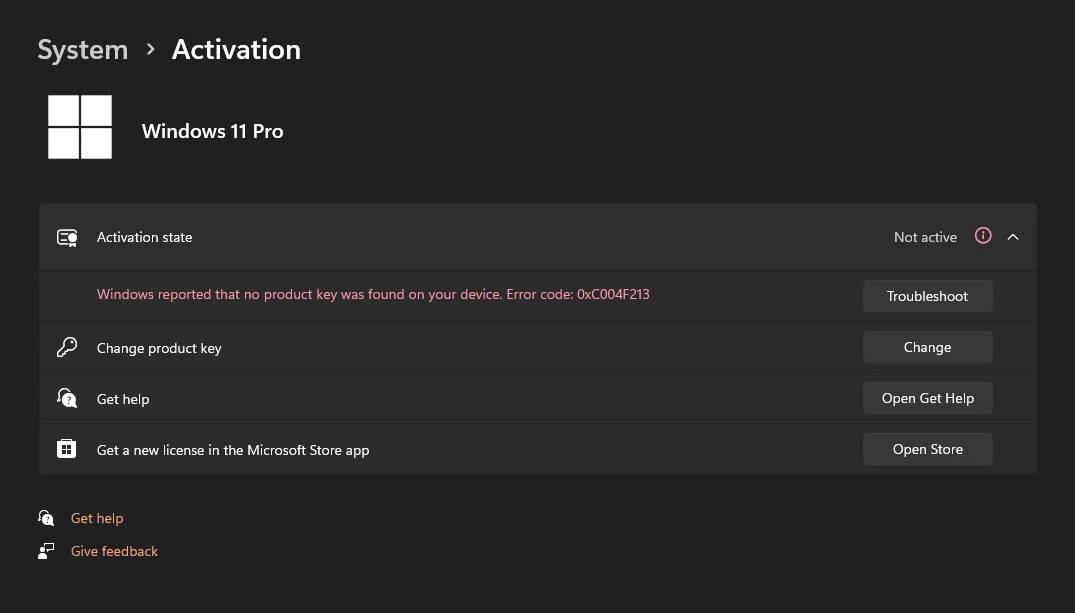Click Change button for product key
This screenshot has height=613, width=1075.
coord(927,347)
